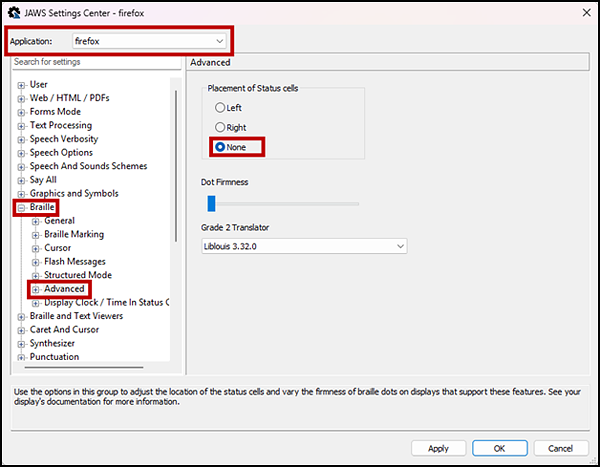This screenshot has height=467, width=600.
Task: Click the settings tree horizontal scrollbar
Action: click(x=84, y=367)
